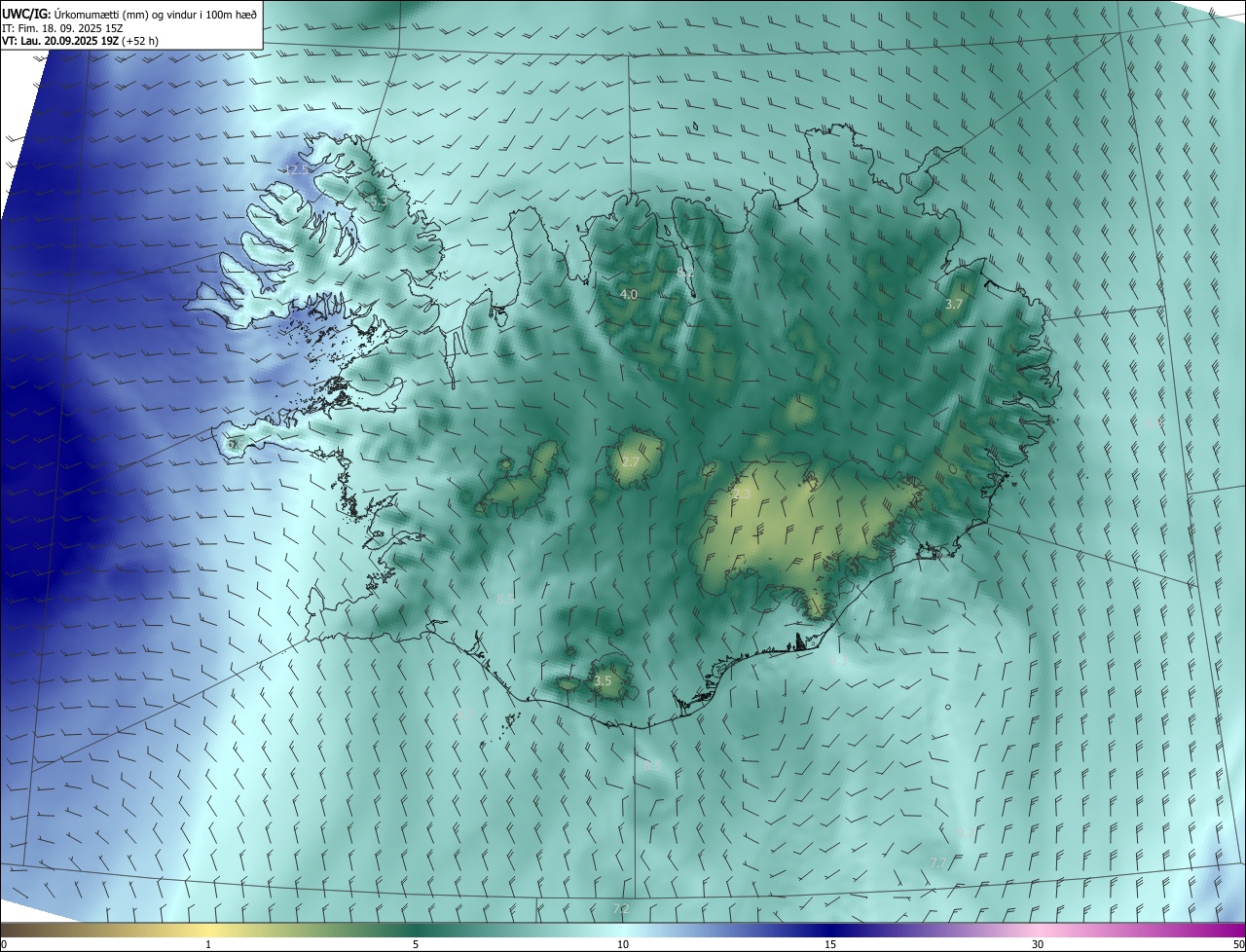Click the 4.0 value label in north Iceland

tap(629, 294)
